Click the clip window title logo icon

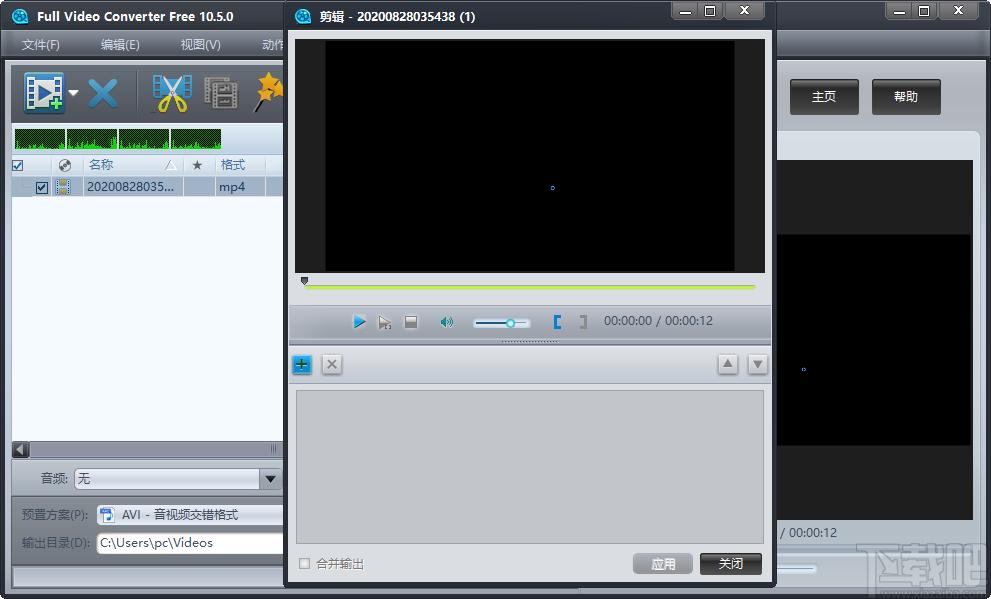point(303,16)
